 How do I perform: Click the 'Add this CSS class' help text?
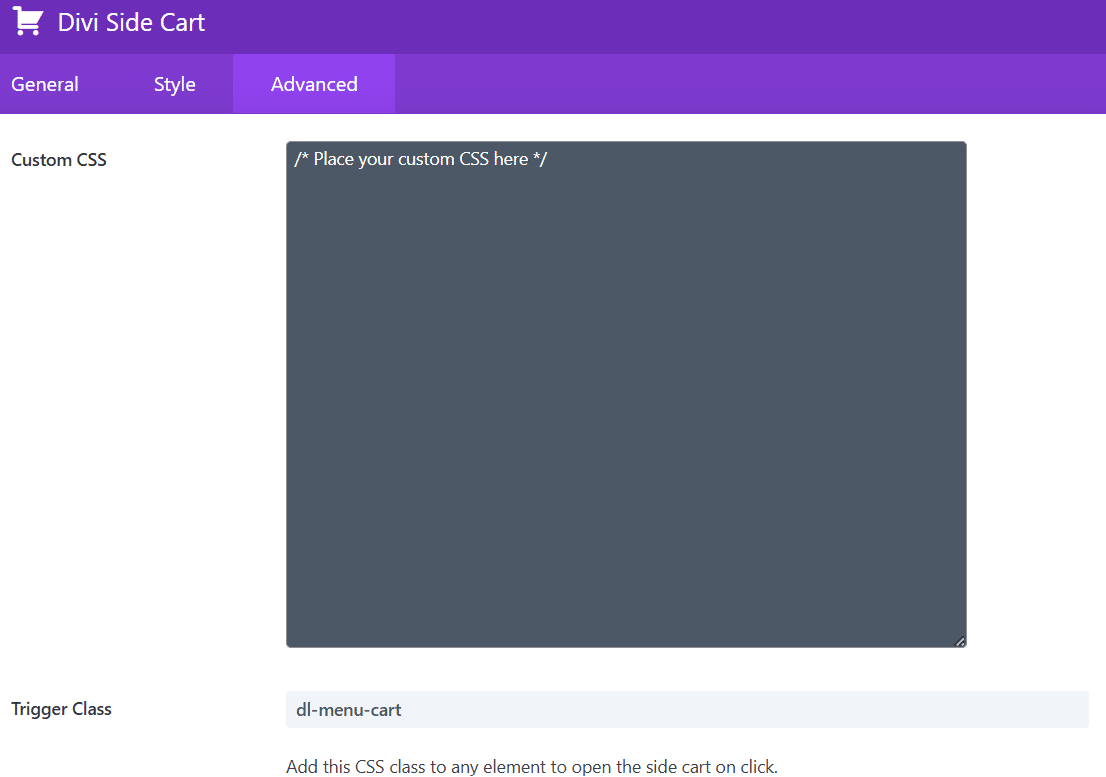point(532,766)
